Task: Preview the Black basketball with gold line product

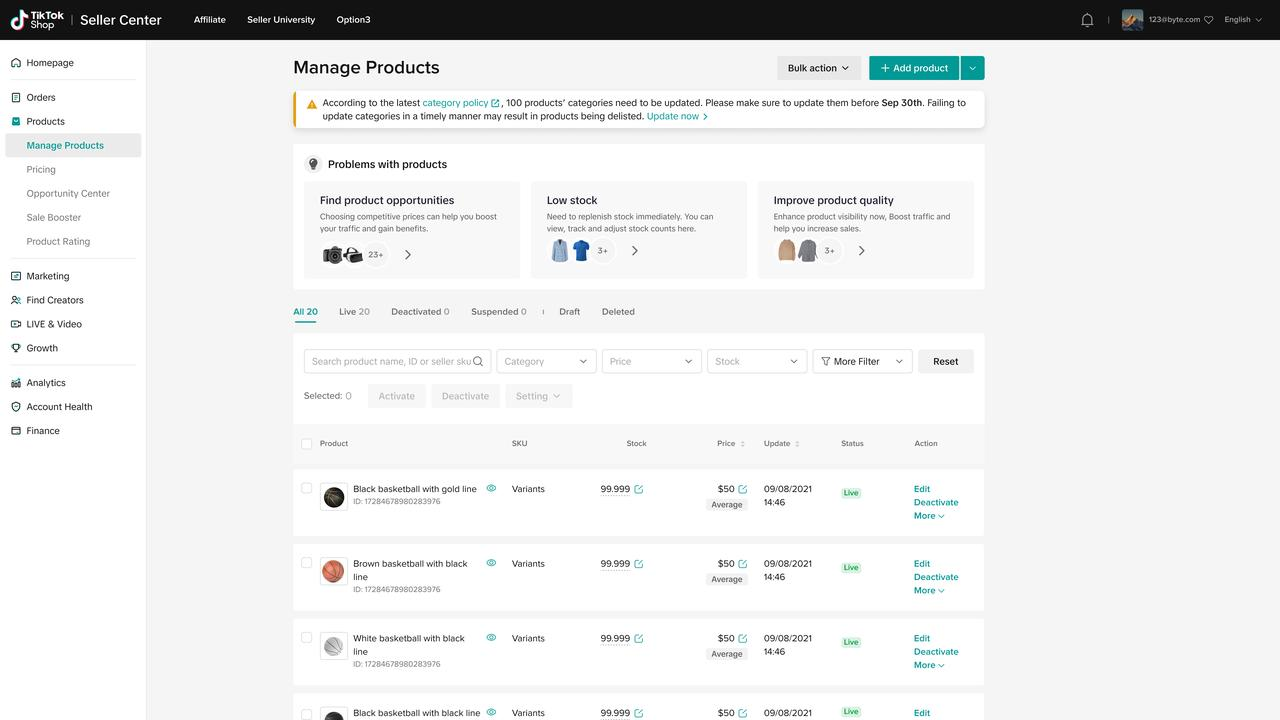Action: [x=491, y=488]
